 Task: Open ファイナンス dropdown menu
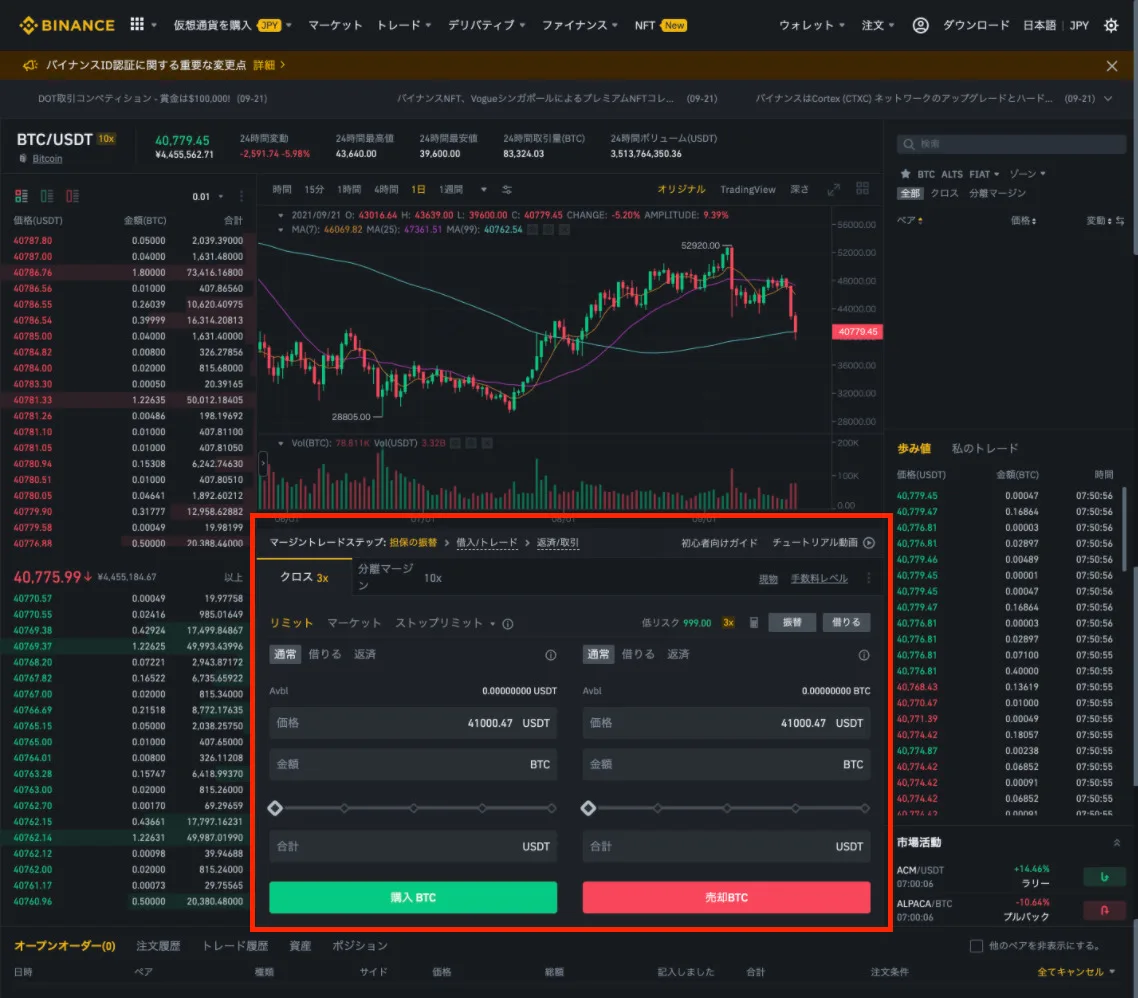pyautogui.click(x=579, y=25)
